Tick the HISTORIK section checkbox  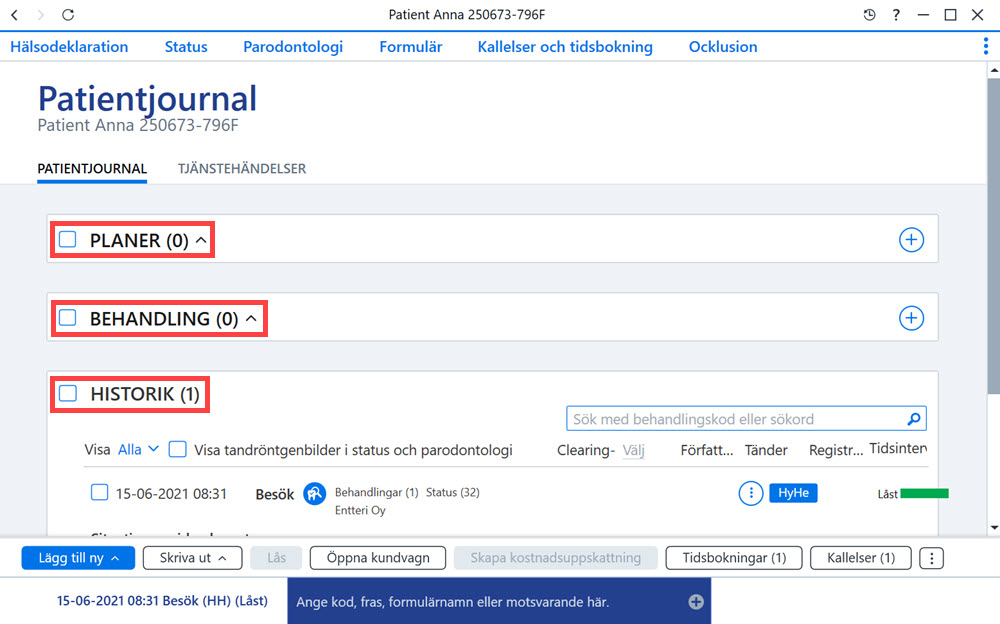(68, 393)
